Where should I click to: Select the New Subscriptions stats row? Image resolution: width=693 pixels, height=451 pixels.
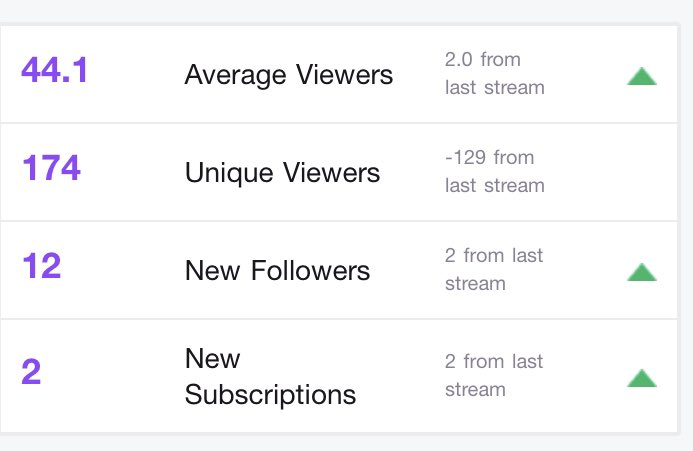pos(339,376)
